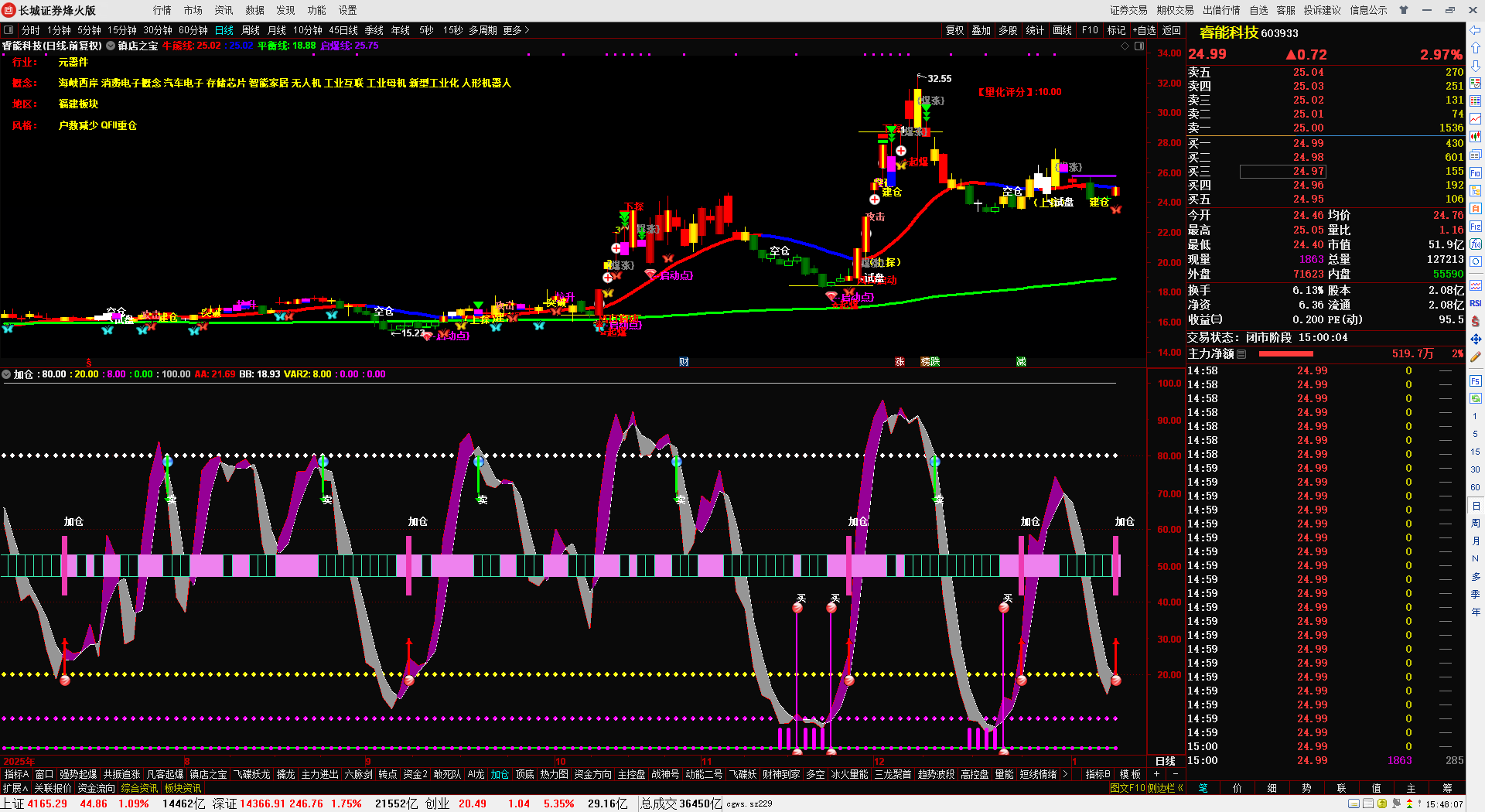This screenshot has height=812, width=1485.
Task: Toggle 标记 mark on this stock
Action: tap(1117, 30)
